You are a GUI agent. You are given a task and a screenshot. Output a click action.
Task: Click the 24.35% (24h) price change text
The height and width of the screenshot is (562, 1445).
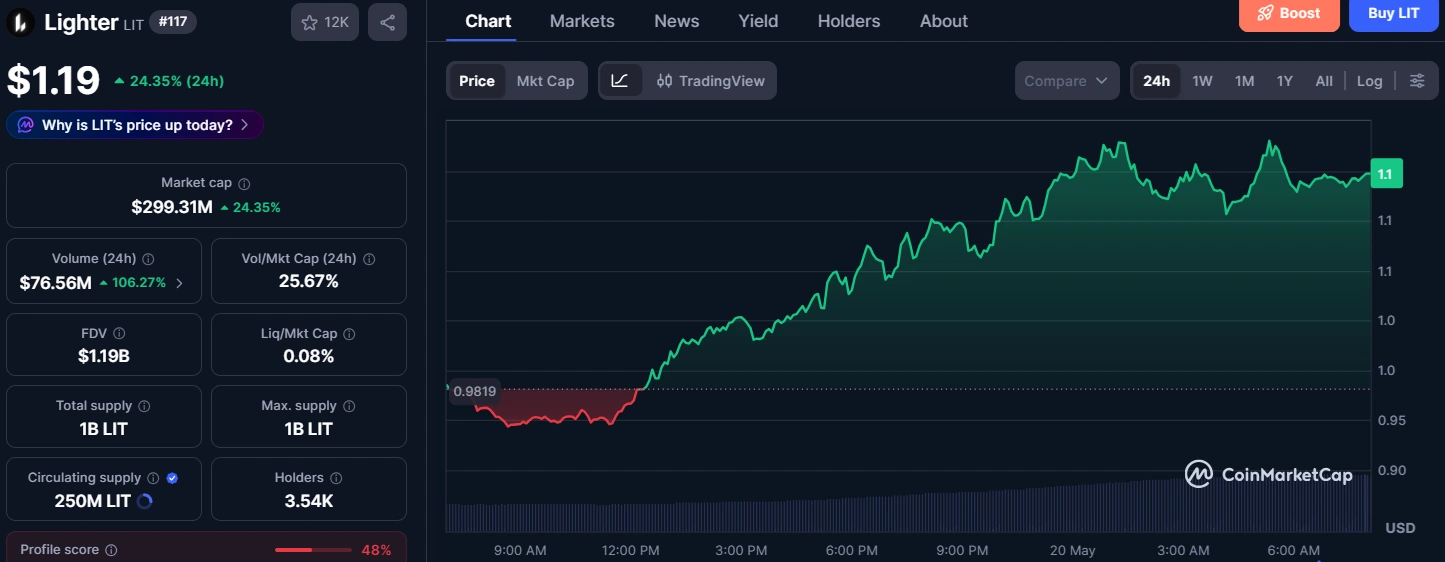[x=169, y=81]
